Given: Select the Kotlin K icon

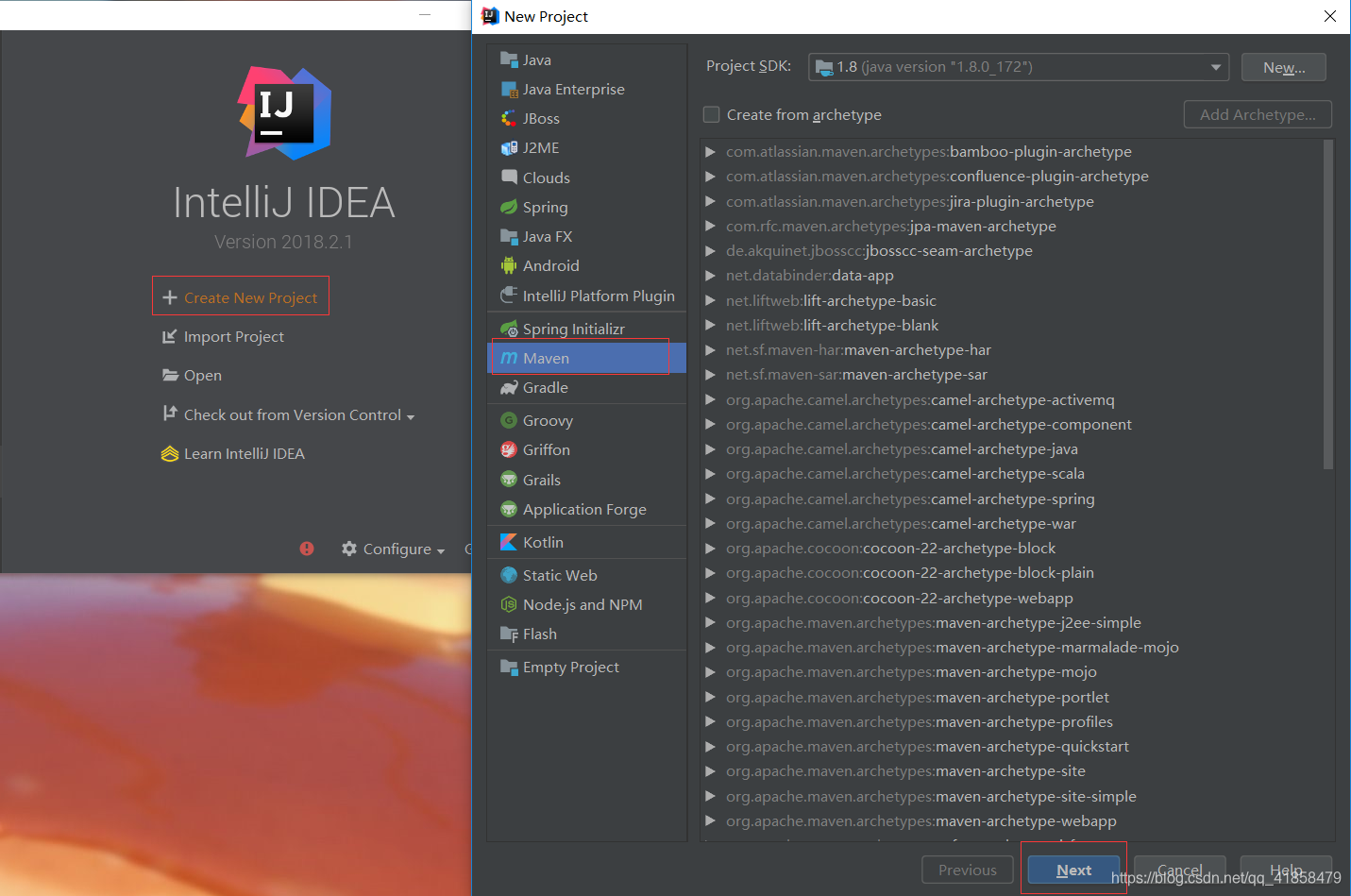Looking at the screenshot, I should (509, 542).
